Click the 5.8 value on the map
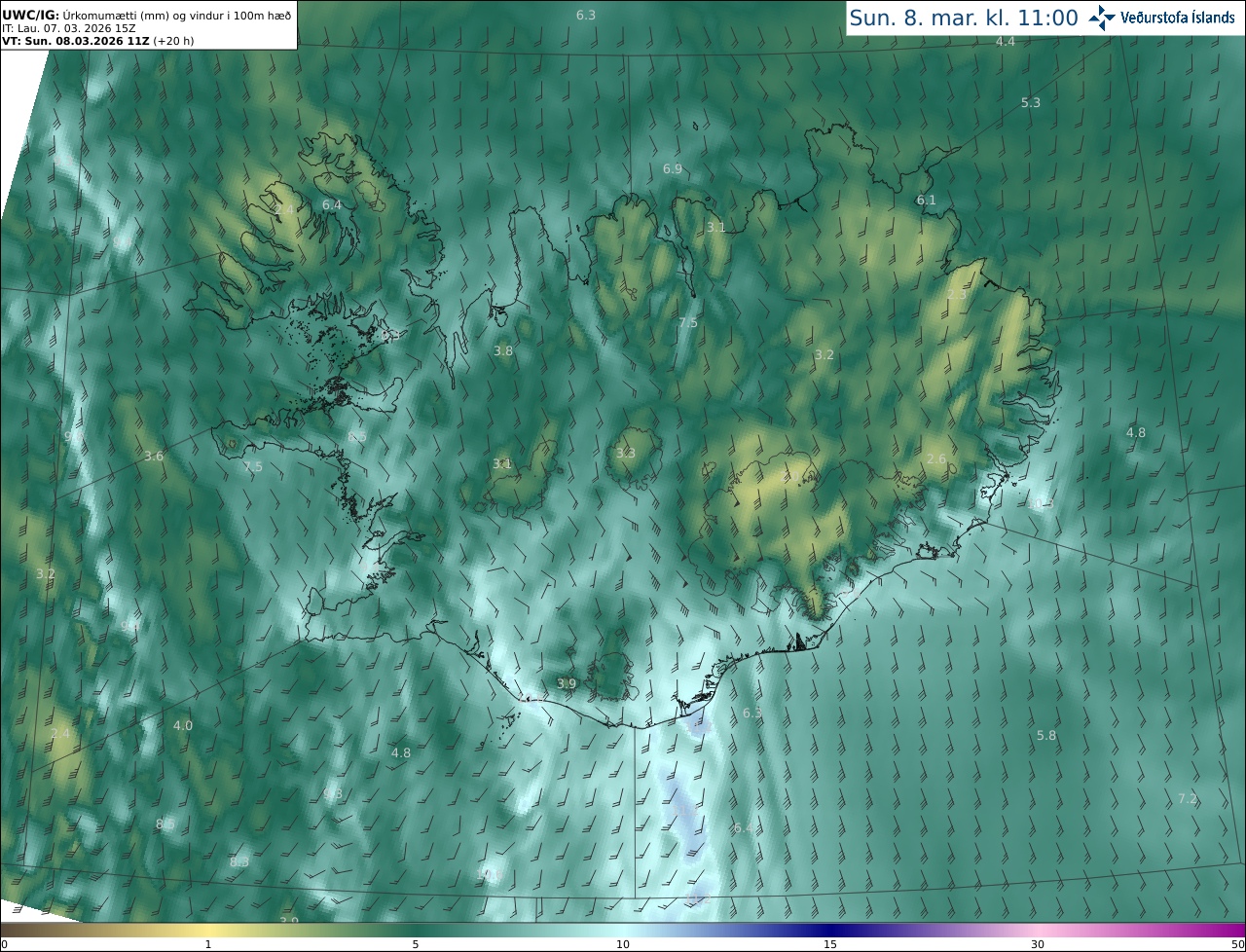The width and height of the screenshot is (1246, 952). point(1046,736)
